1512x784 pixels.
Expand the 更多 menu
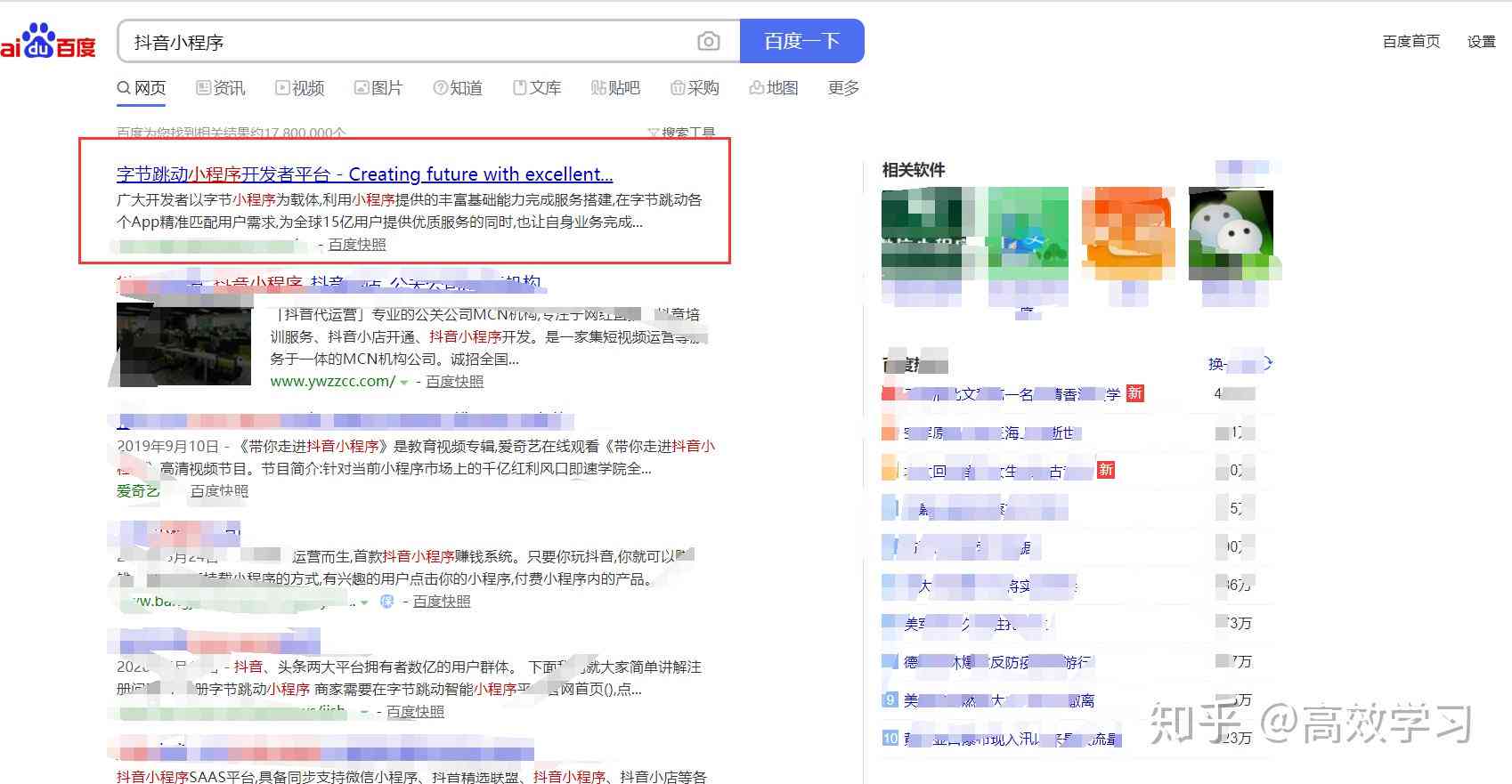click(x=843, y=87)
